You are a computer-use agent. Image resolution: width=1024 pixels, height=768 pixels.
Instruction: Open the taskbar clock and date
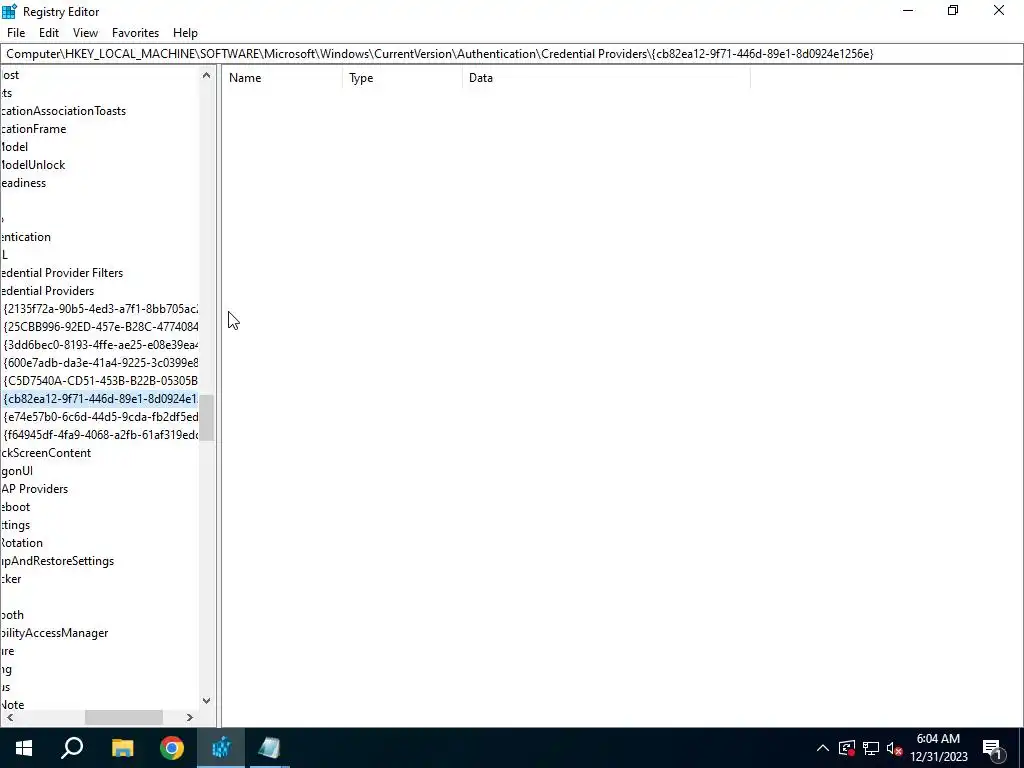[x=938, y=748]
